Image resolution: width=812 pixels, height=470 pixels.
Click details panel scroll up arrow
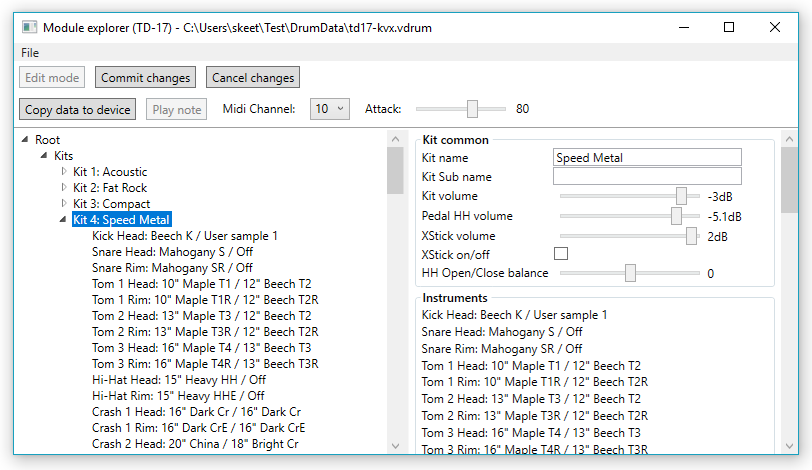[x=789, y=139]
